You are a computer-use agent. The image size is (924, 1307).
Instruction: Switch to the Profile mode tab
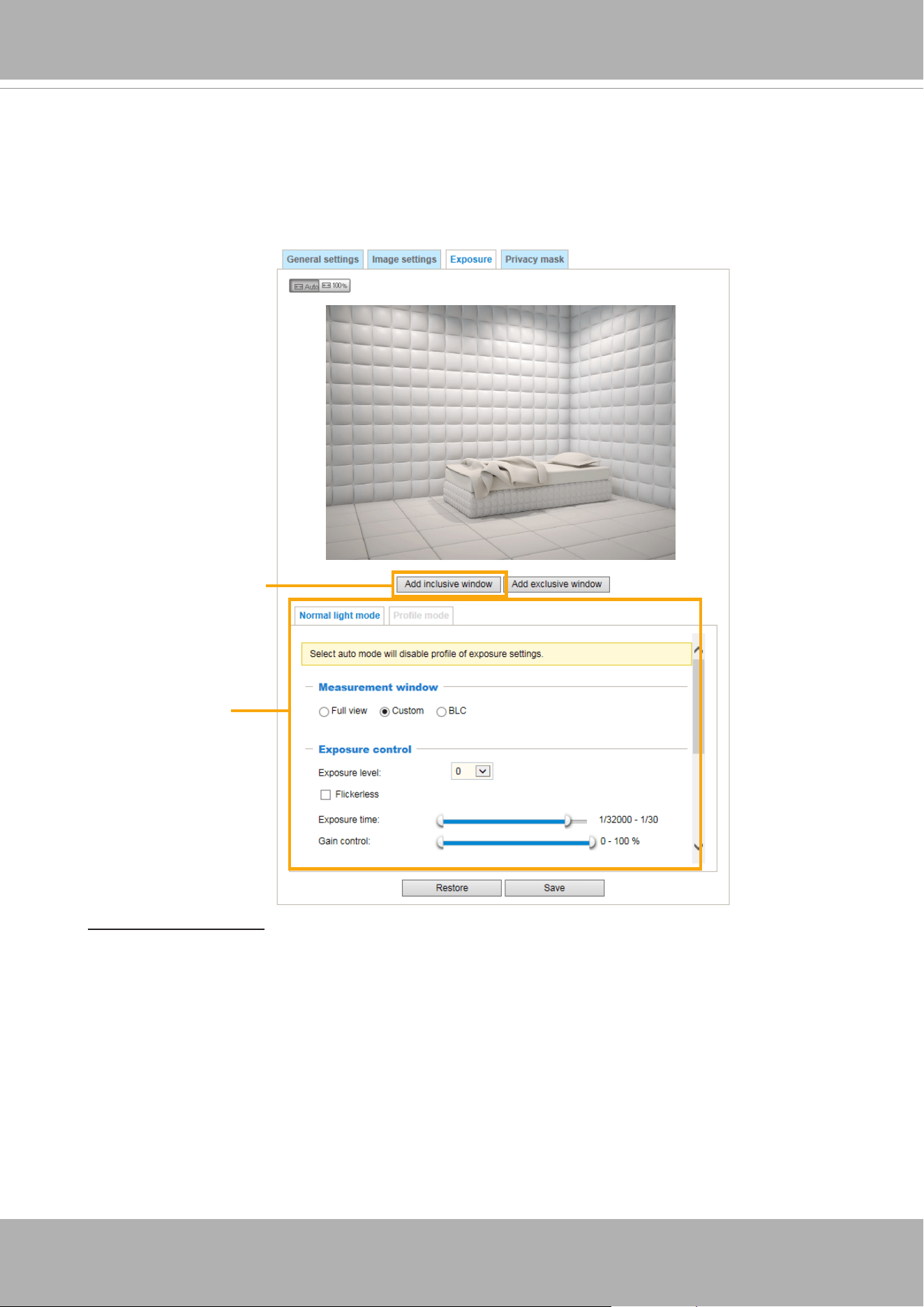(x=421, y=616)
